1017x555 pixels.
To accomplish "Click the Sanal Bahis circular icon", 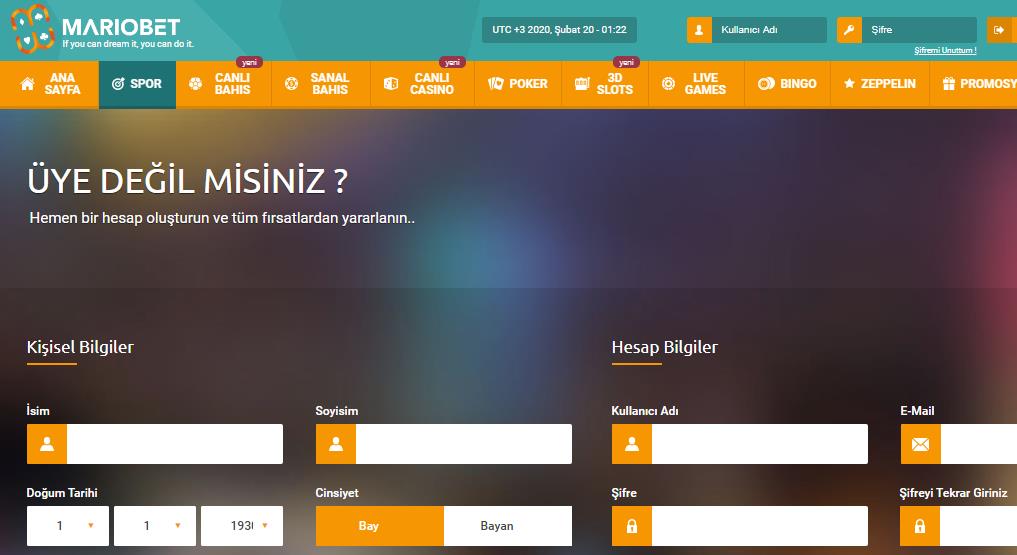I will tap(291, 84).
